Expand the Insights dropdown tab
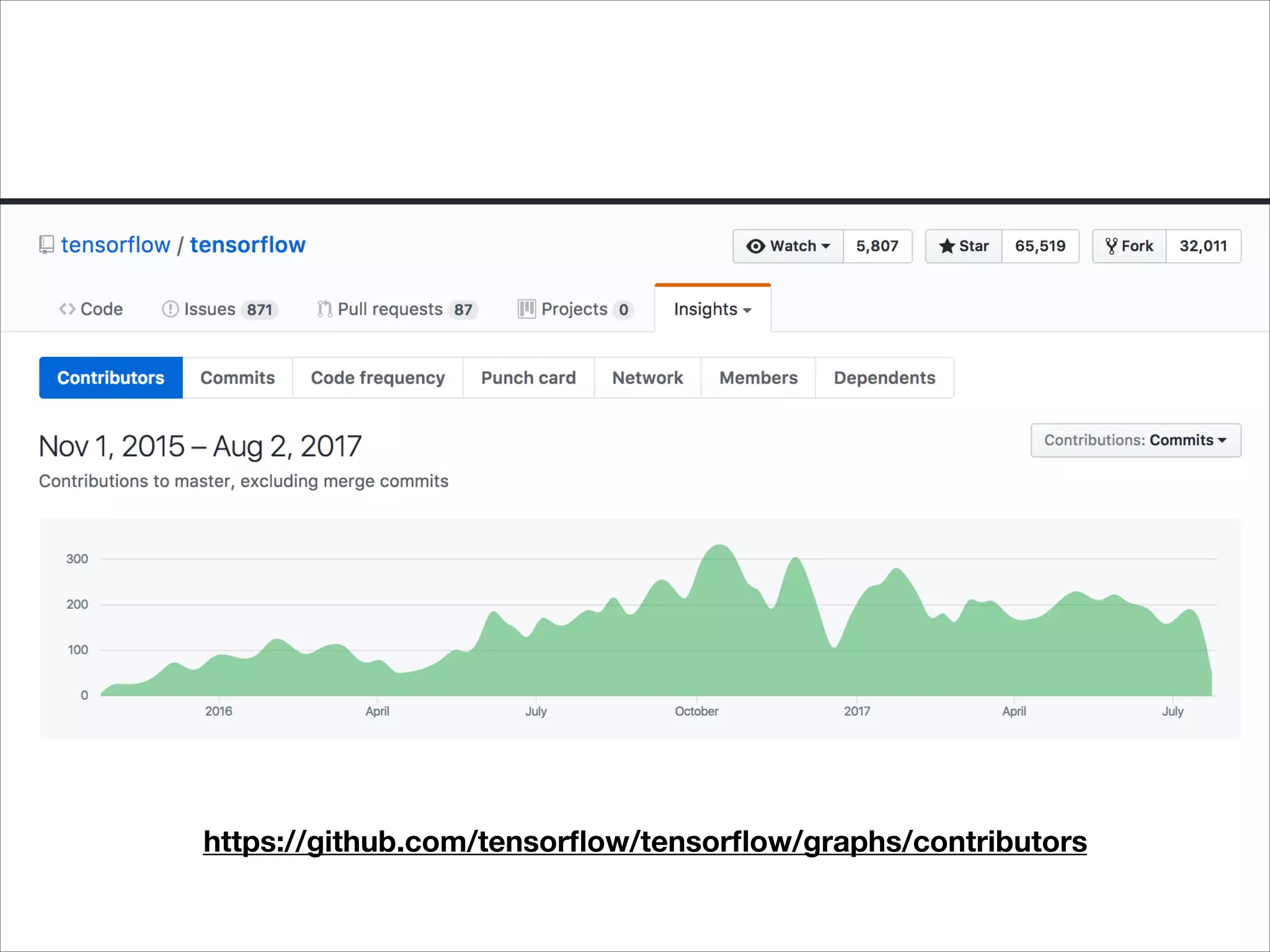This screenshot has height=952, width=1270. tap(713, 309)
